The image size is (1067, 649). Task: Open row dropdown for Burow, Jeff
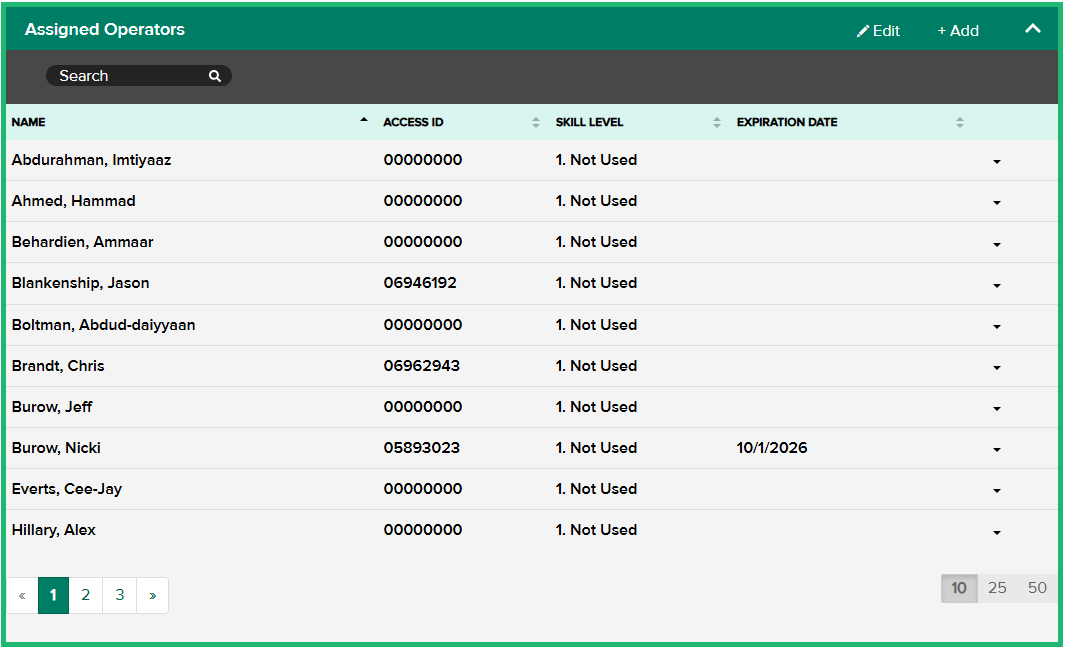click(x=996, y=409)
